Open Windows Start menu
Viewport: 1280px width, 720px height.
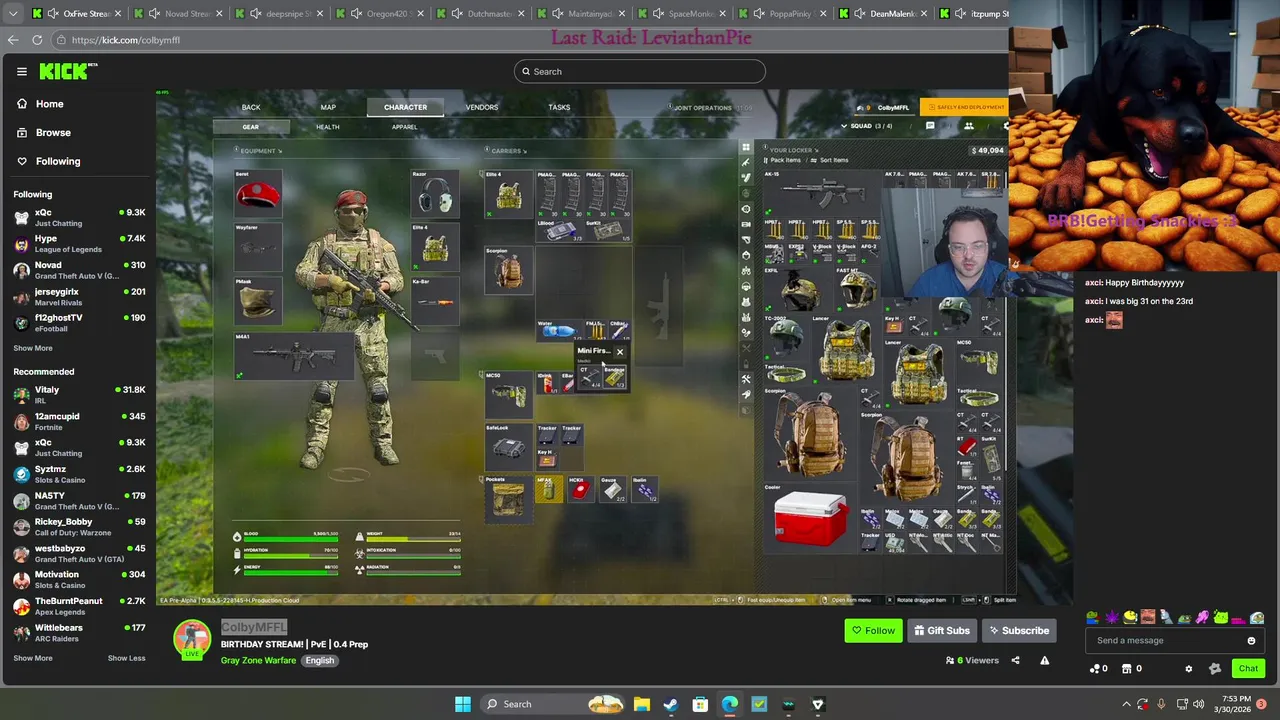[x=463, y=704]
